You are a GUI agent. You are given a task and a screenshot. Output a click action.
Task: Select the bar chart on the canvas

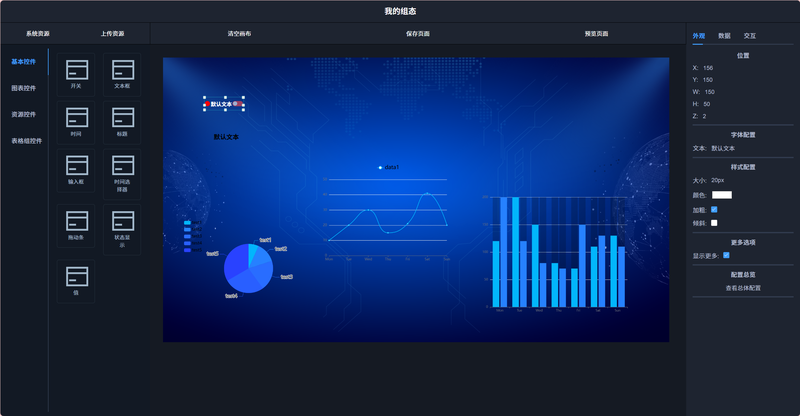click(558, 253)
